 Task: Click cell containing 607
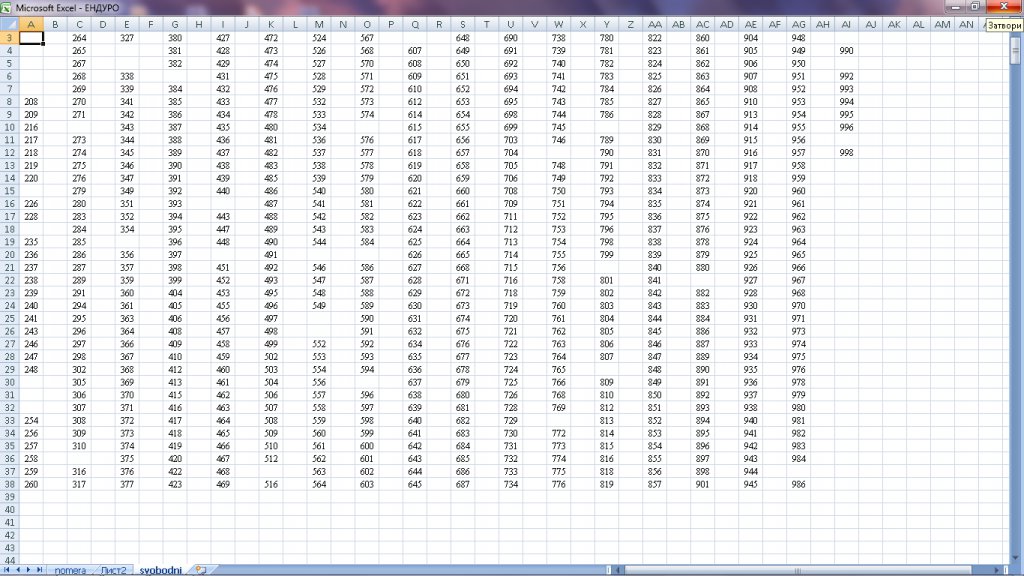click(x=415, y=51)
